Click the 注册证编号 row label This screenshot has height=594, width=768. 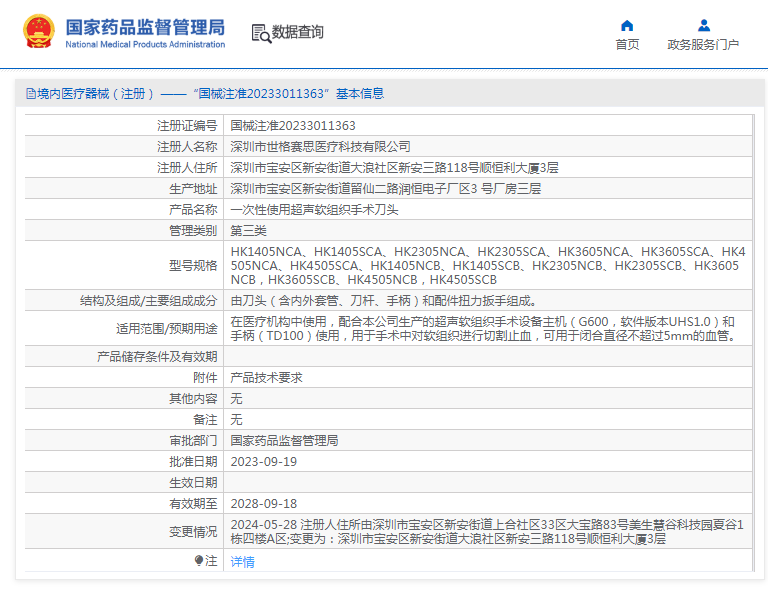(x=187, y=126)
